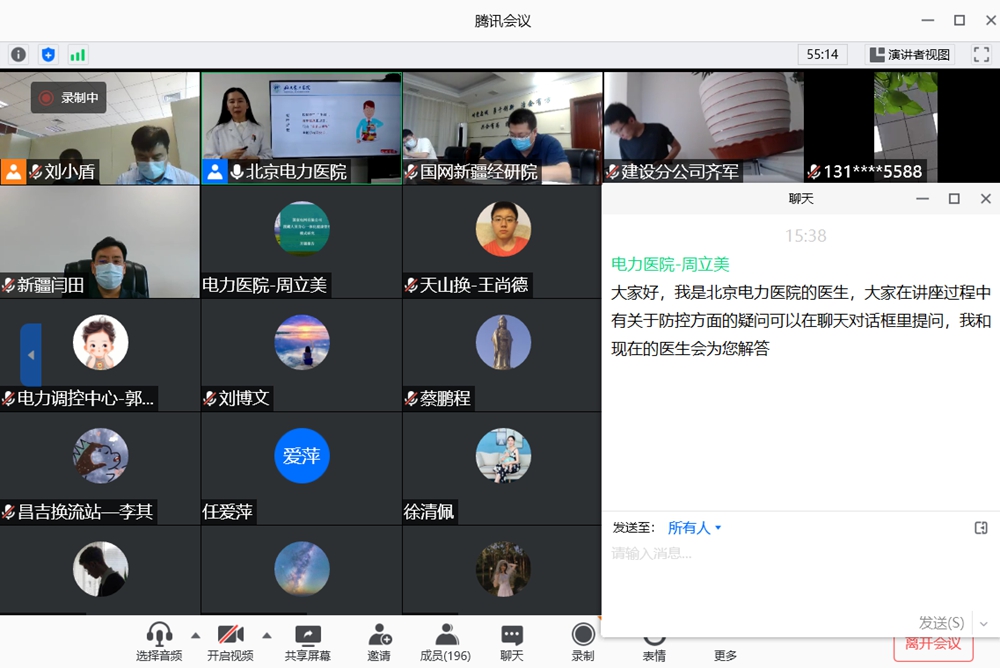Expand side panel with blue left-arrow tab
Screen dimensions: 1000x668
click(31, 355)
